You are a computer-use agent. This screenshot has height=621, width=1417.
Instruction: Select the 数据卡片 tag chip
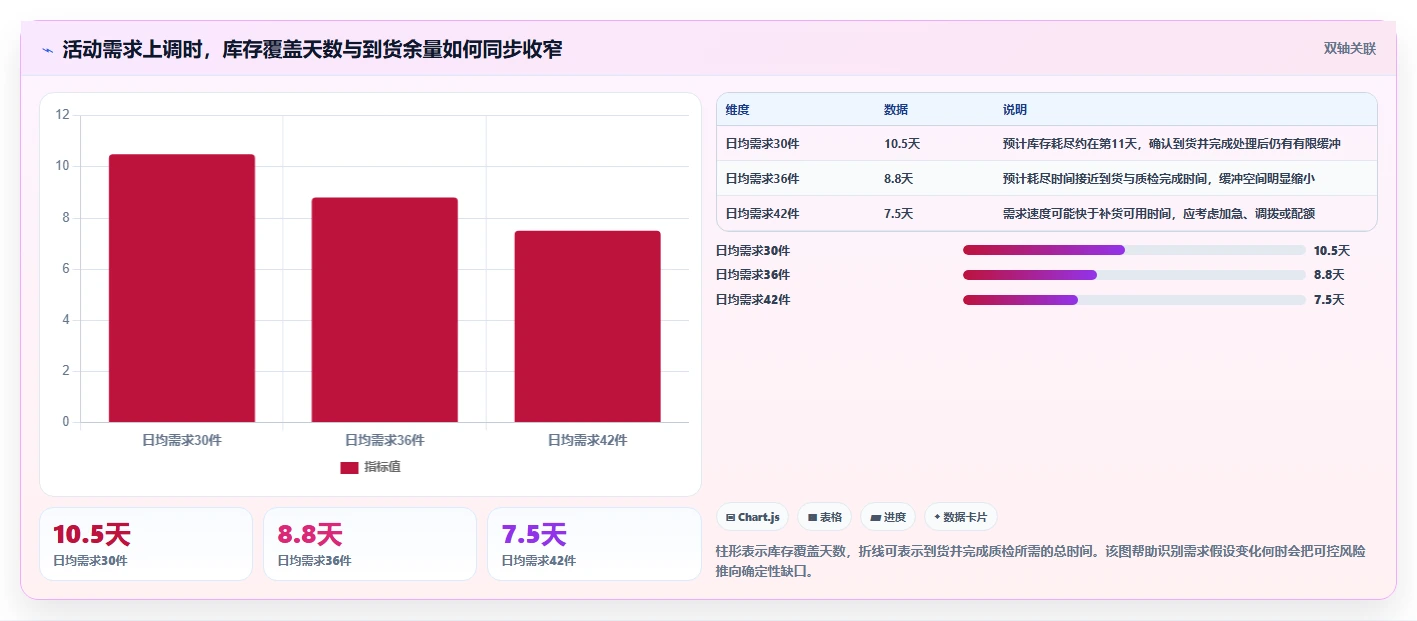point(960,517)
